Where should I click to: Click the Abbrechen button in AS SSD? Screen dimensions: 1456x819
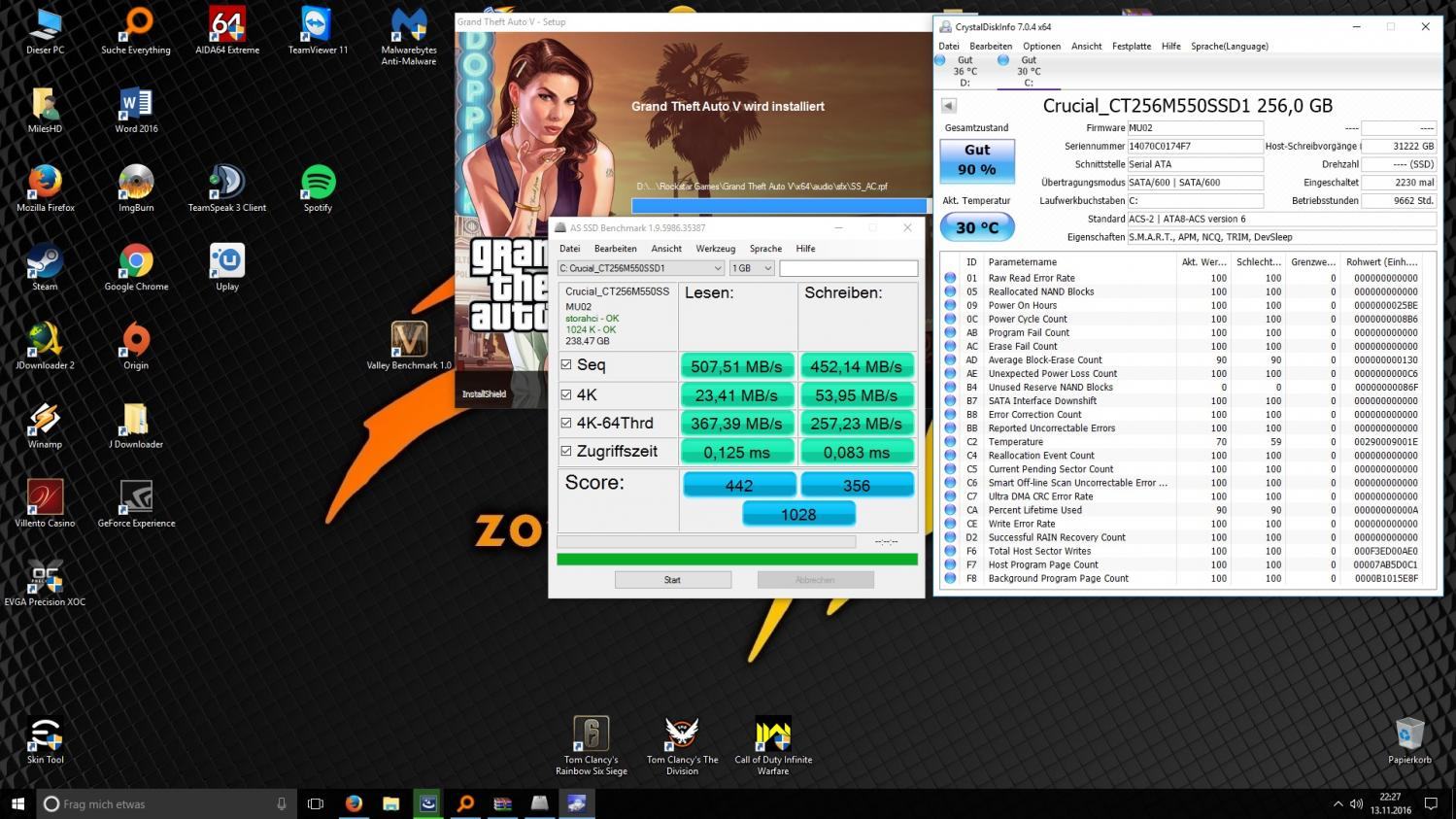pyautogui.click(x=815, y=580)
